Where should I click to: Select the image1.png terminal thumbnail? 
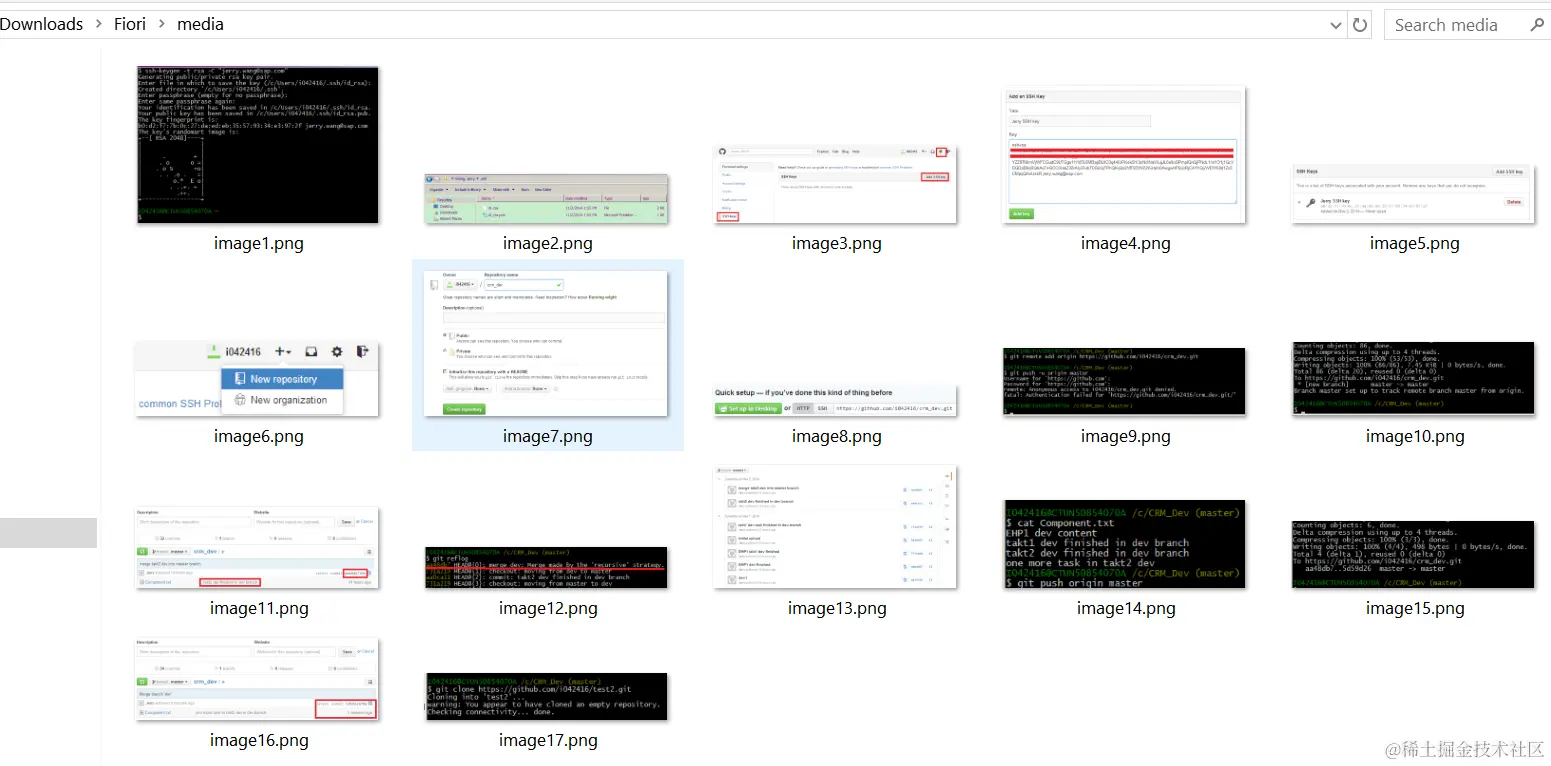(257, 145)
